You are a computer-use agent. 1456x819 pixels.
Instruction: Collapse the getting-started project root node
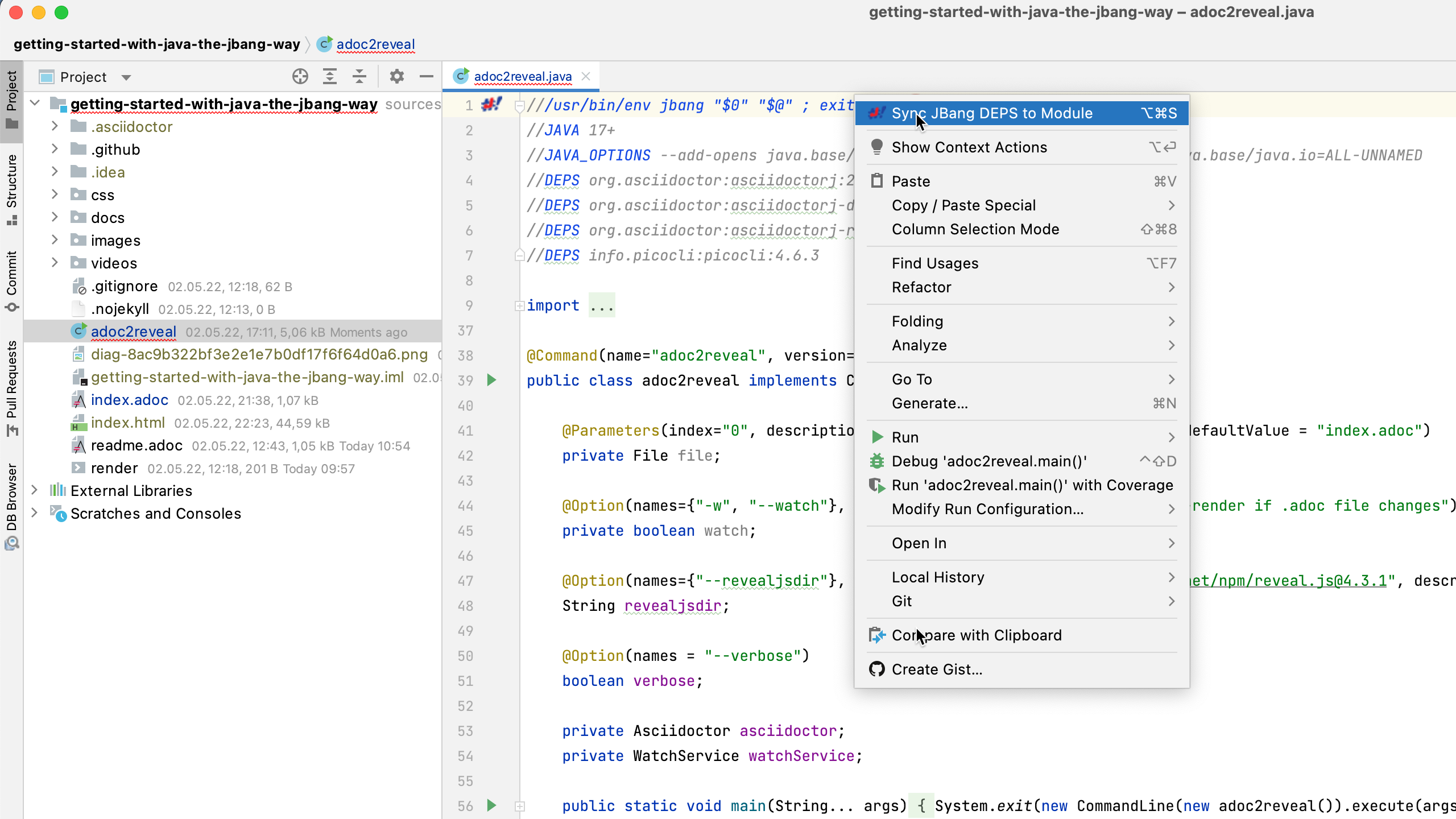(35, 104)
